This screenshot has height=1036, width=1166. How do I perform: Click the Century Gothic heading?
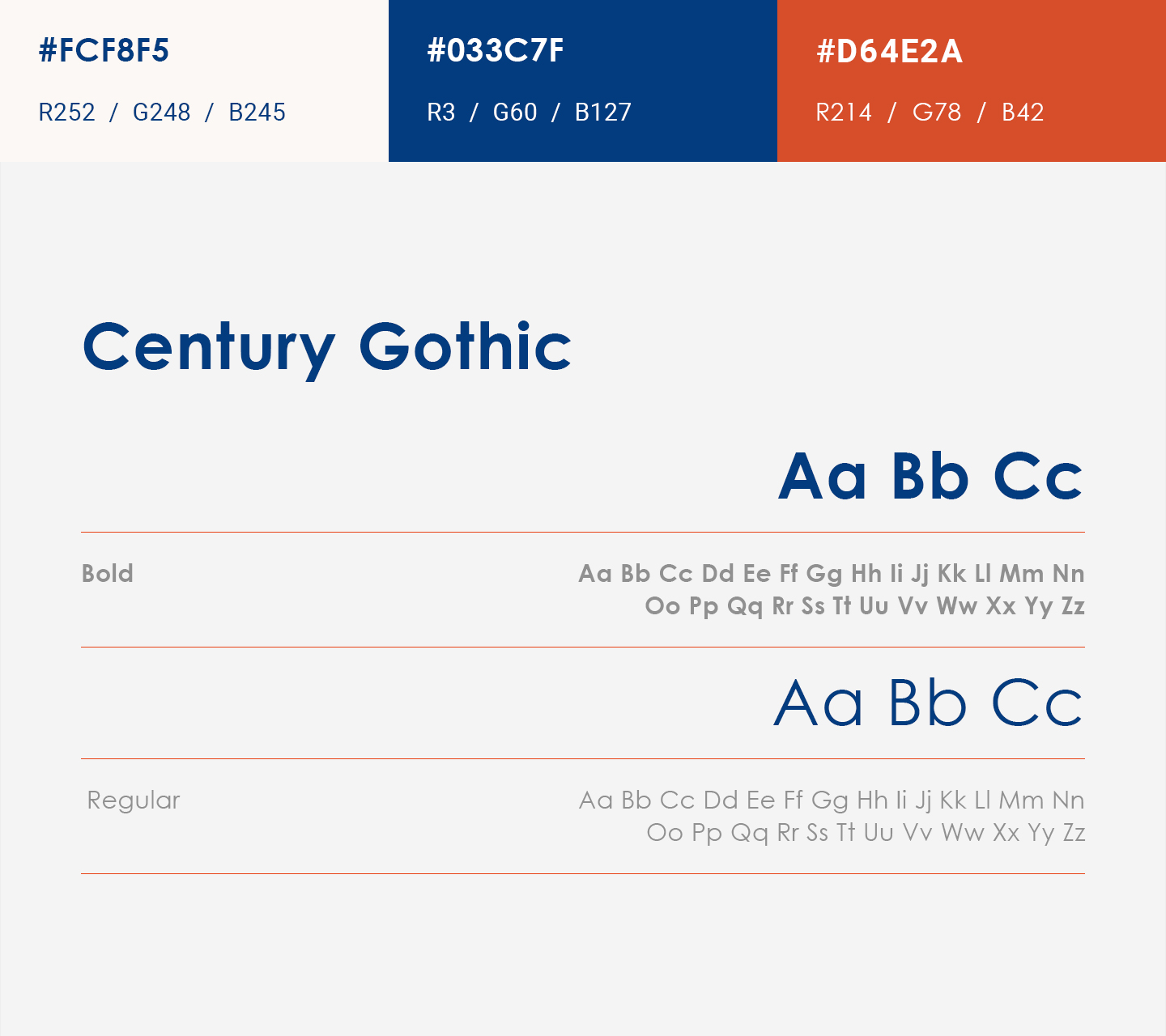(327, 346)
